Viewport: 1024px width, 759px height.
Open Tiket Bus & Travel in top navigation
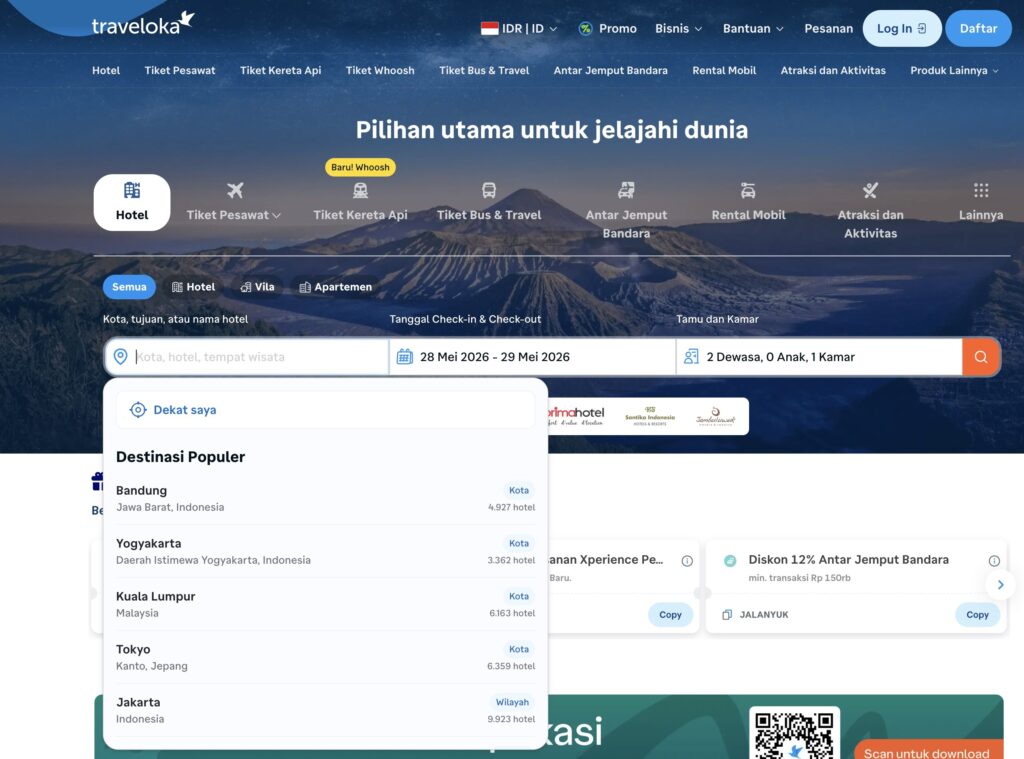point(484,71)
